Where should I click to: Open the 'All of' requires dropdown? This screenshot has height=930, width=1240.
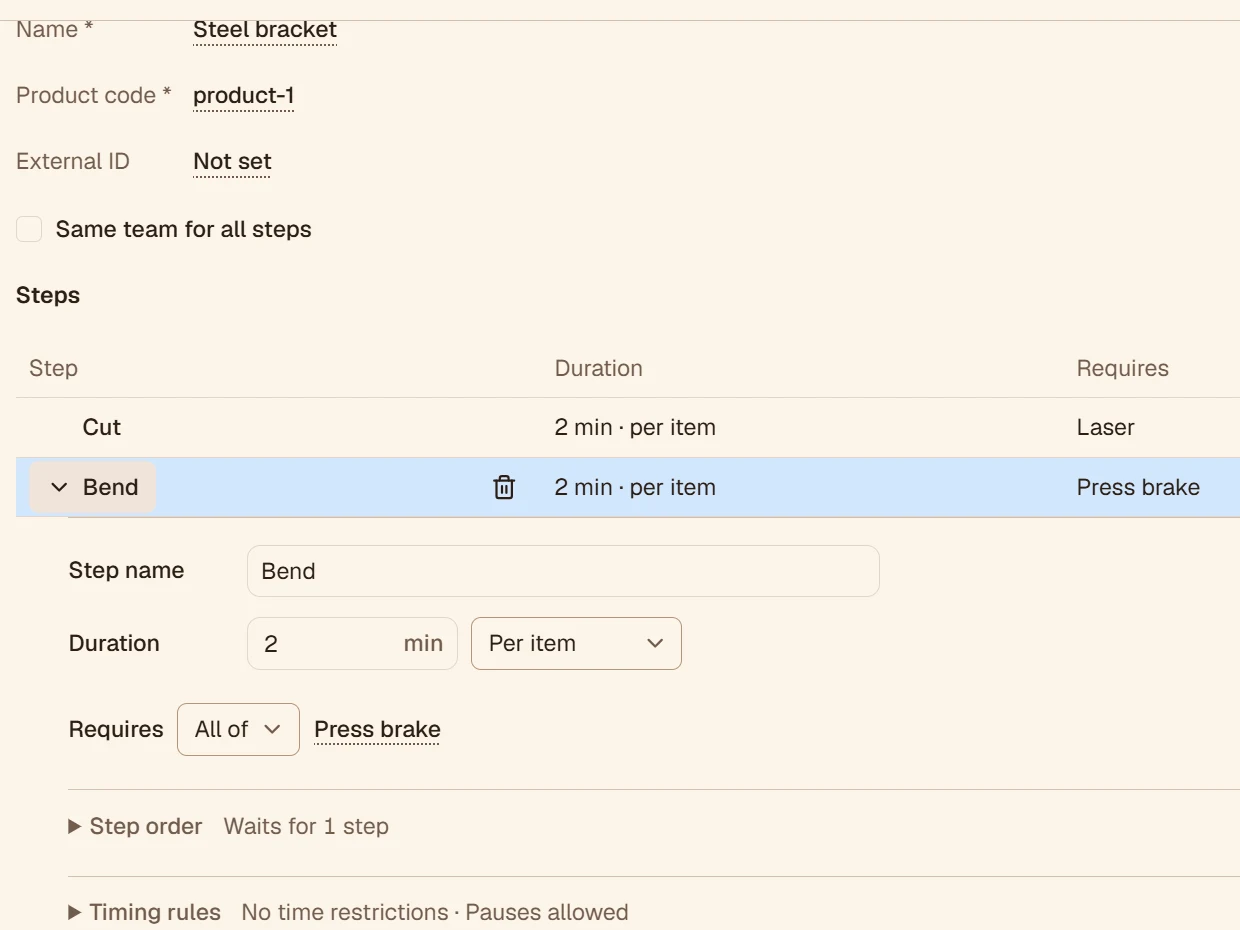[238, 730]
